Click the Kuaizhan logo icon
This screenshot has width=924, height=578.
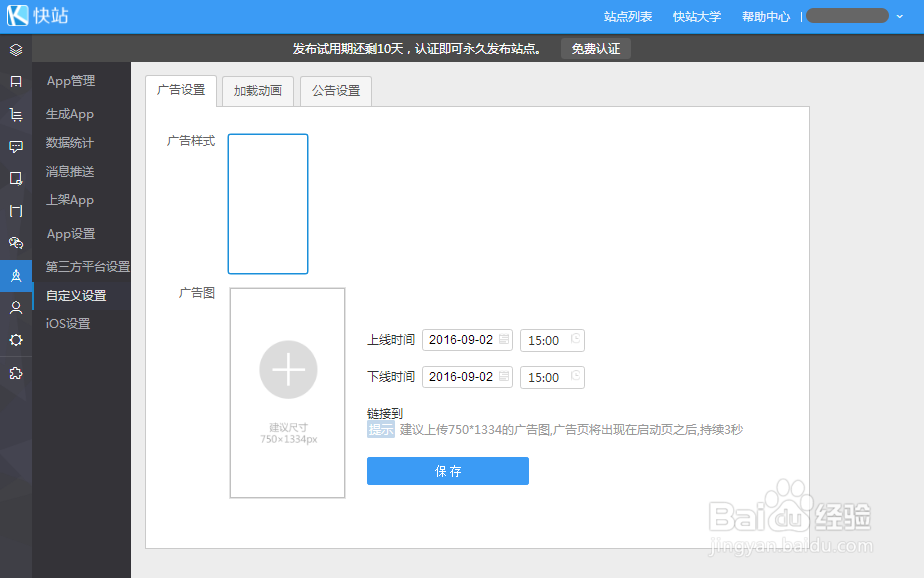(x=18, y=15)
